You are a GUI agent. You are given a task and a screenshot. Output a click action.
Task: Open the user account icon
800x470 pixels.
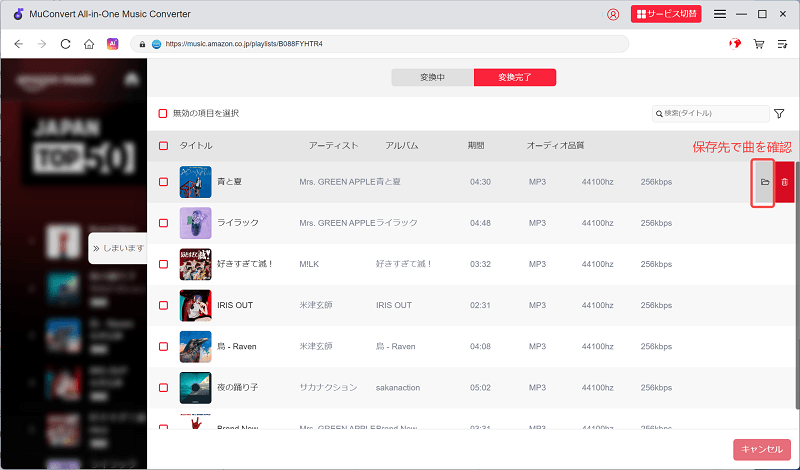point(613,14)
